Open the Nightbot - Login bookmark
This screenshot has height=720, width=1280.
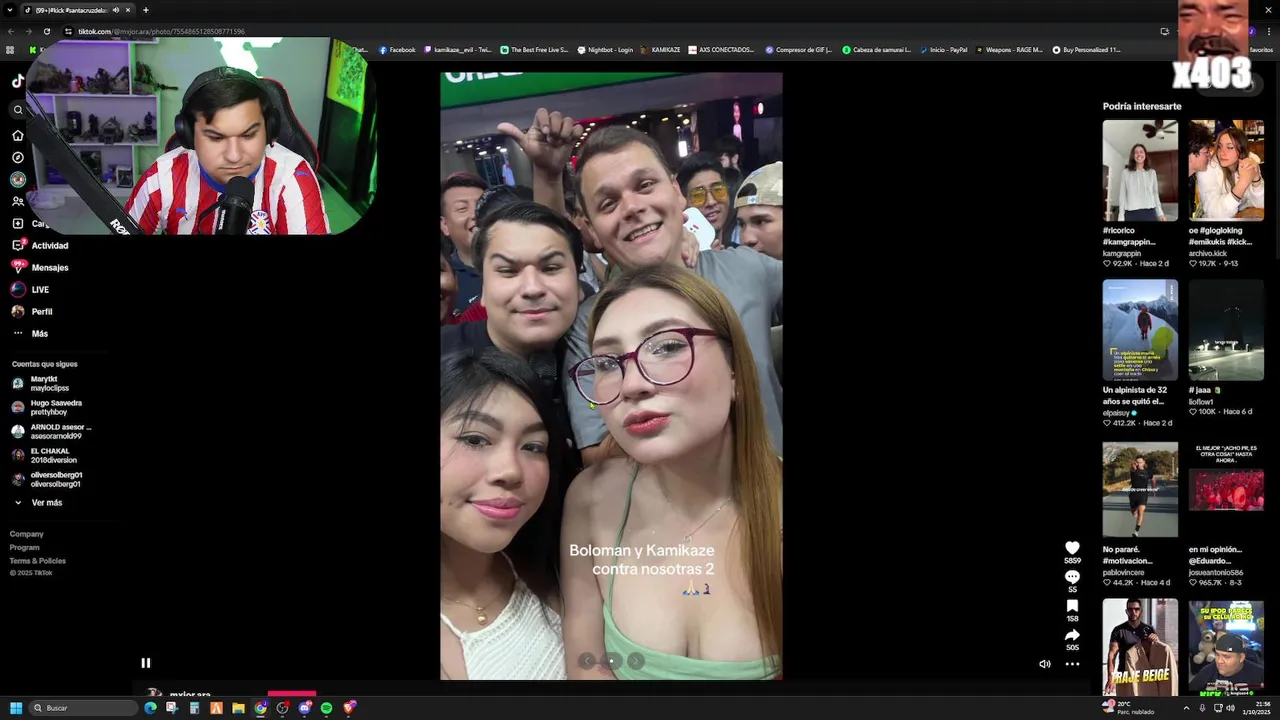click(605, 49)
